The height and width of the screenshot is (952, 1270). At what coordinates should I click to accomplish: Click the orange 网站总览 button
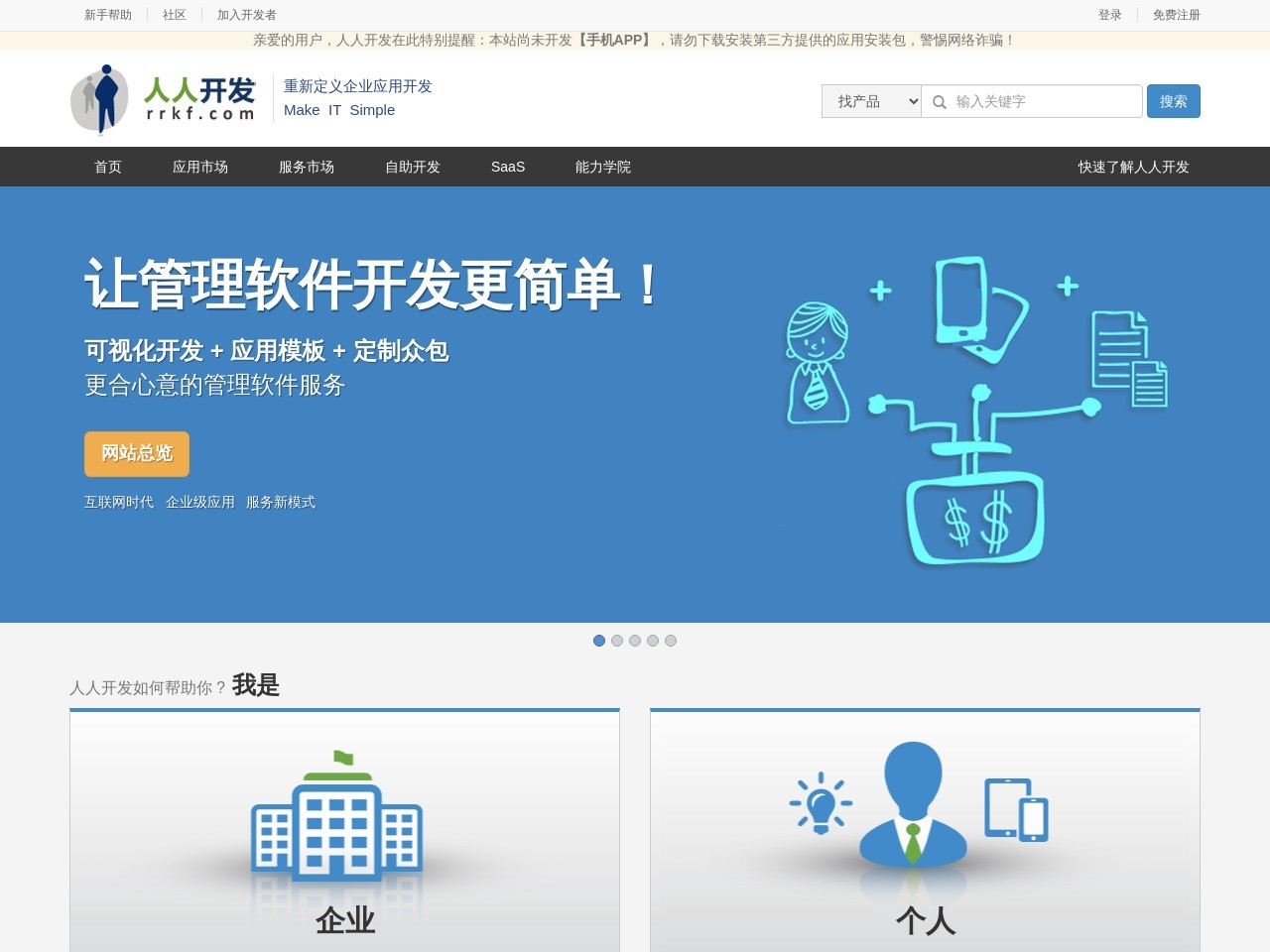tap(137, 453)
